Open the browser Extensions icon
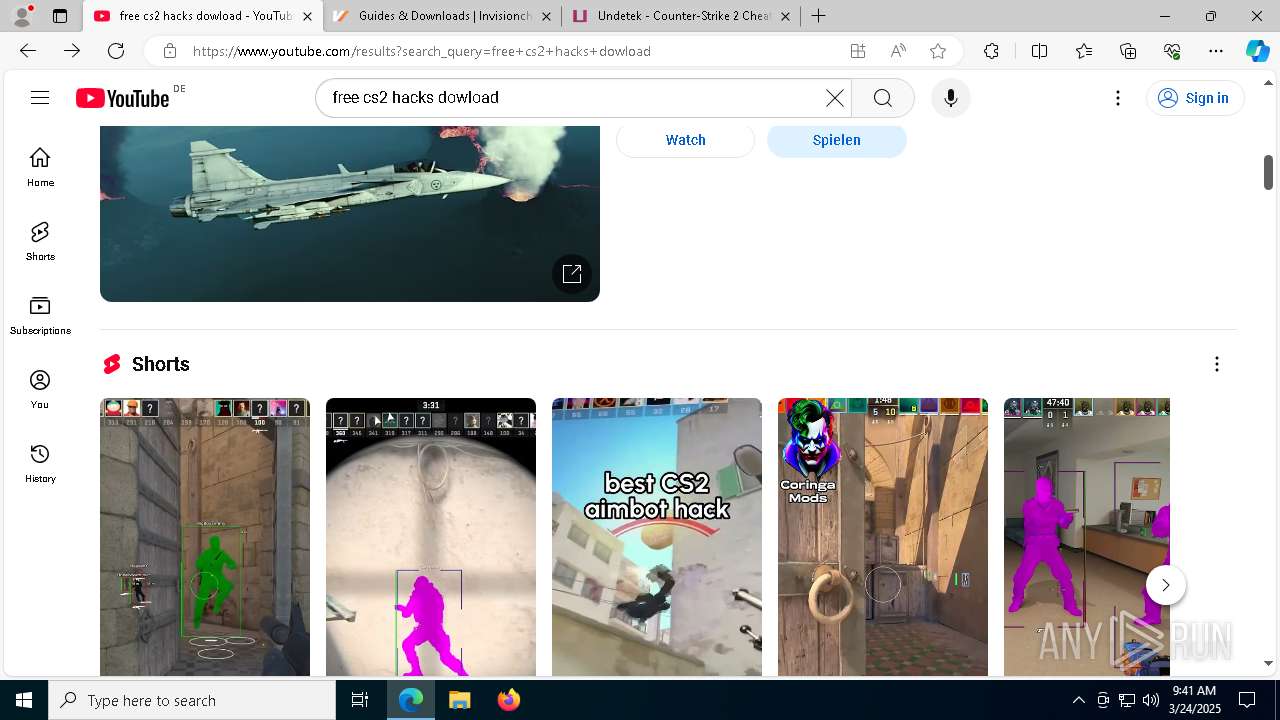This screenshot has height=720, width=1280. click(x=991, y=51)
